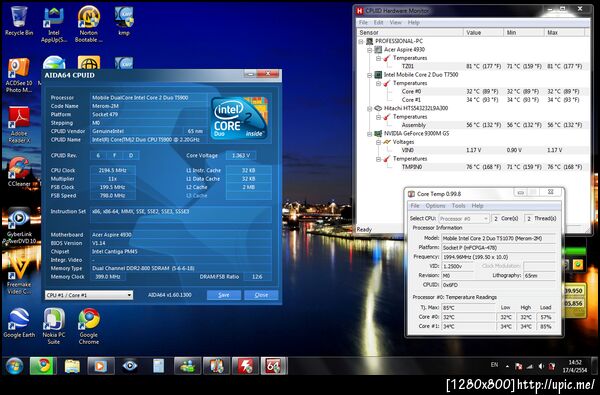Open Google Earth desktop shortcut

(19, 323)
